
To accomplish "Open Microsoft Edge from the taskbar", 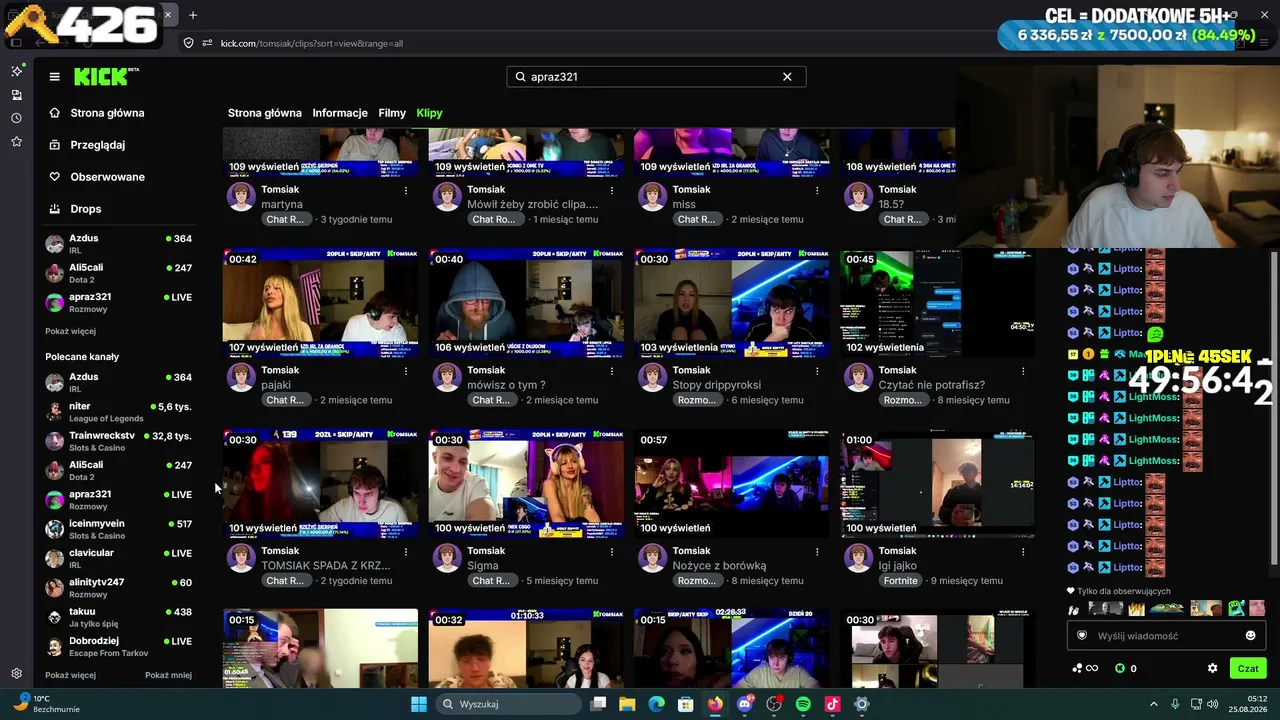I will click(656, 704).
